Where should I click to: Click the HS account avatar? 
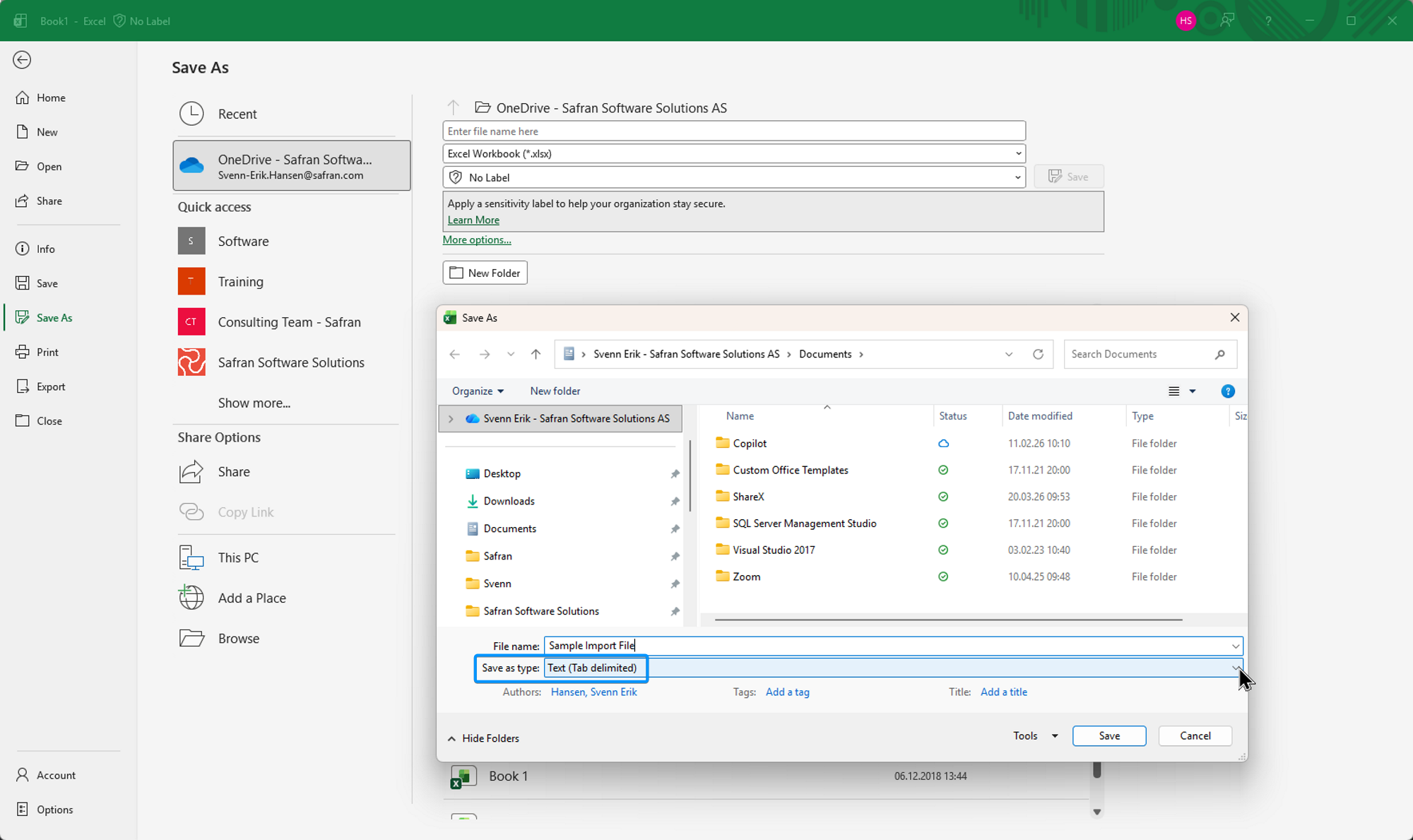pyautogui.click(x=1186, y=20)
